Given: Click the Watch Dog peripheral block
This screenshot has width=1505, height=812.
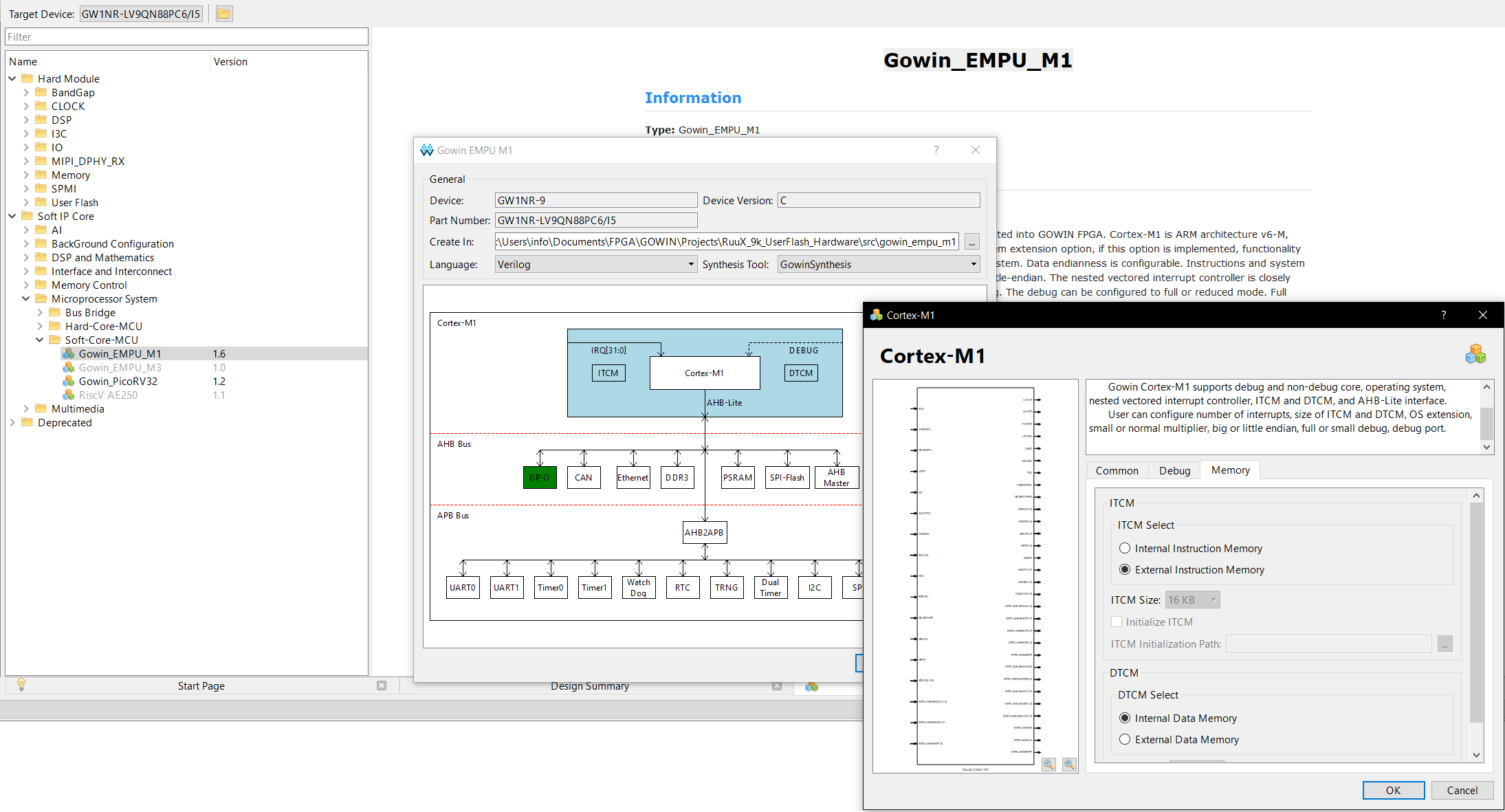Looking at the screenshot, I should point(639,587).
